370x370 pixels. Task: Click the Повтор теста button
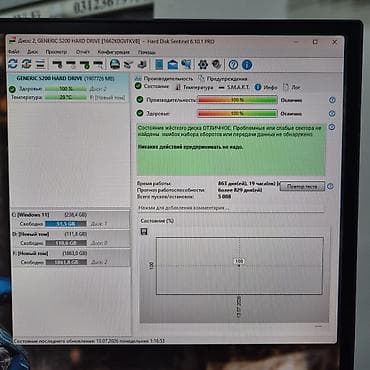tap(302, 187)
